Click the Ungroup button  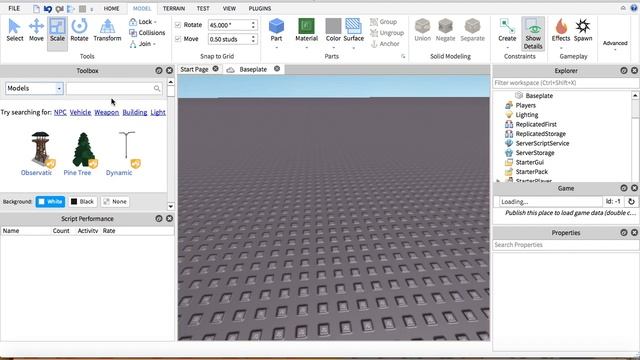(387, 33)
